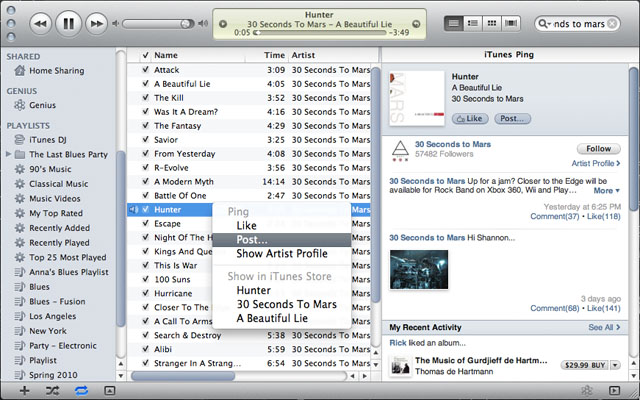Switch to Cover Flow view icon
640x400 pixels.
pyautogui.click(x=511, y=23)
